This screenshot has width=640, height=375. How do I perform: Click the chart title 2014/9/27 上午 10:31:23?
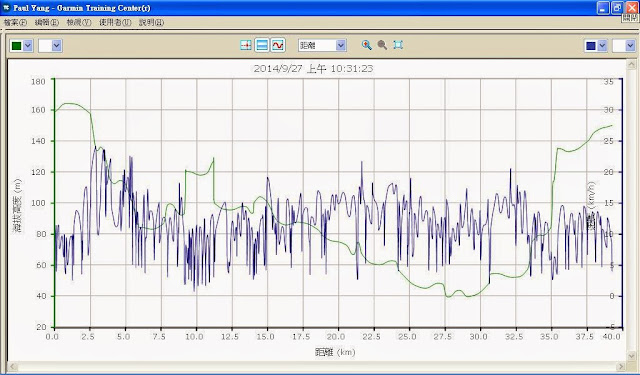coord(313,69)
